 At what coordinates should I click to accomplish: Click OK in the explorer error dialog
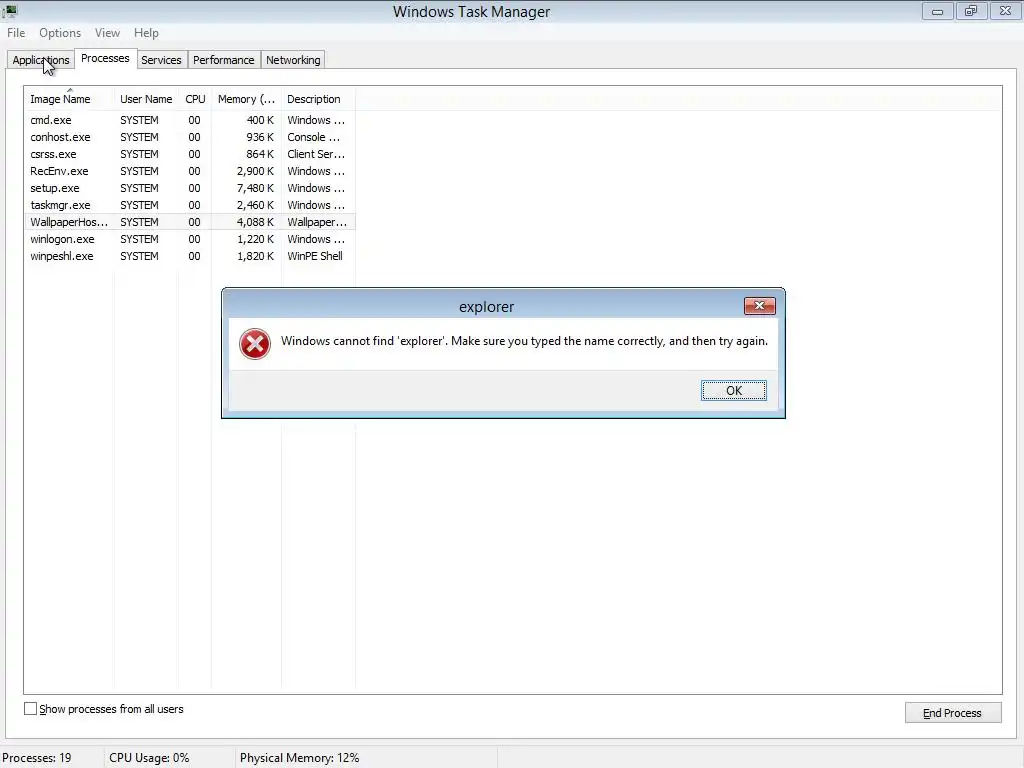734,391
